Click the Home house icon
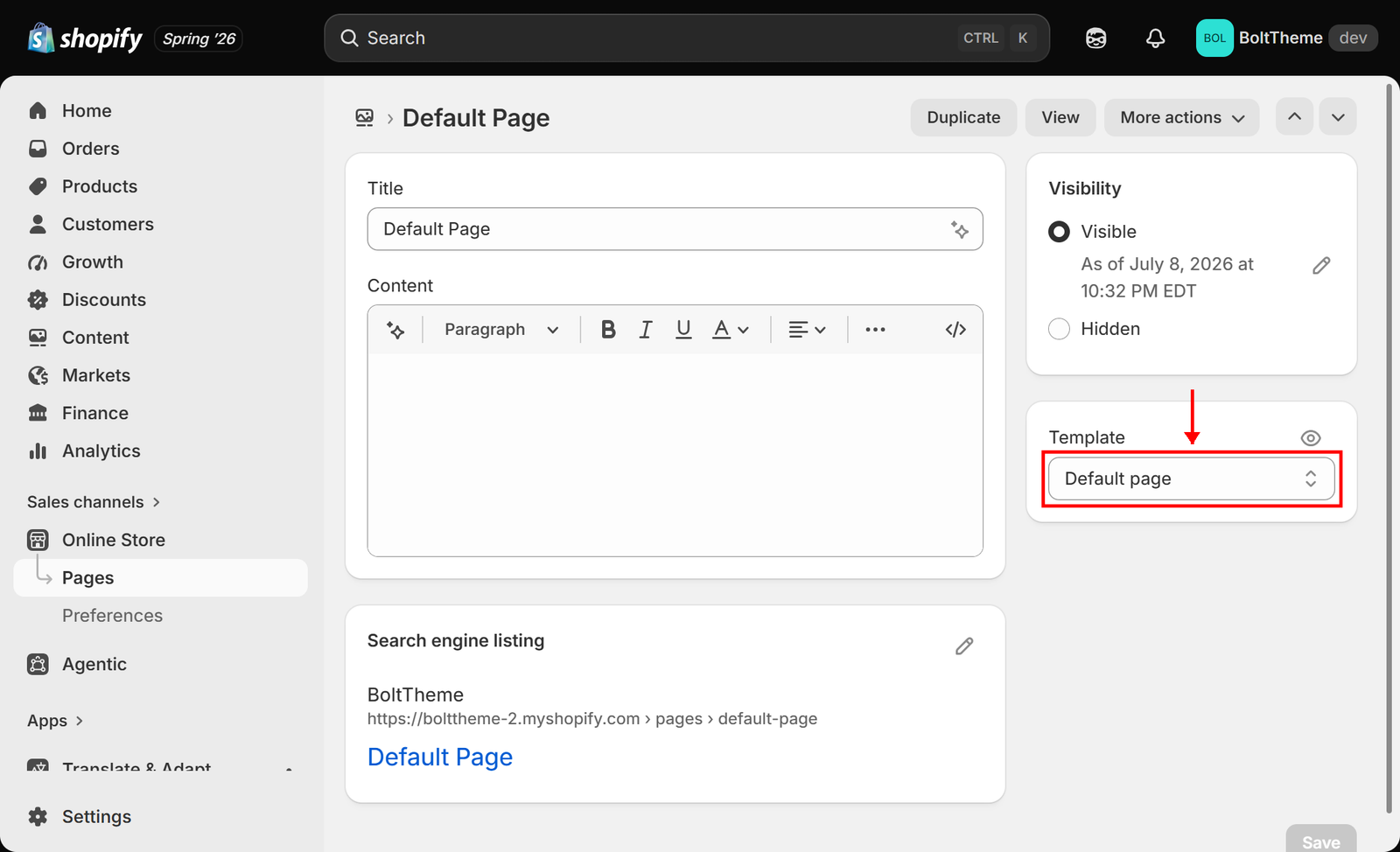1400x852 pixels. [x=38, y=111]
